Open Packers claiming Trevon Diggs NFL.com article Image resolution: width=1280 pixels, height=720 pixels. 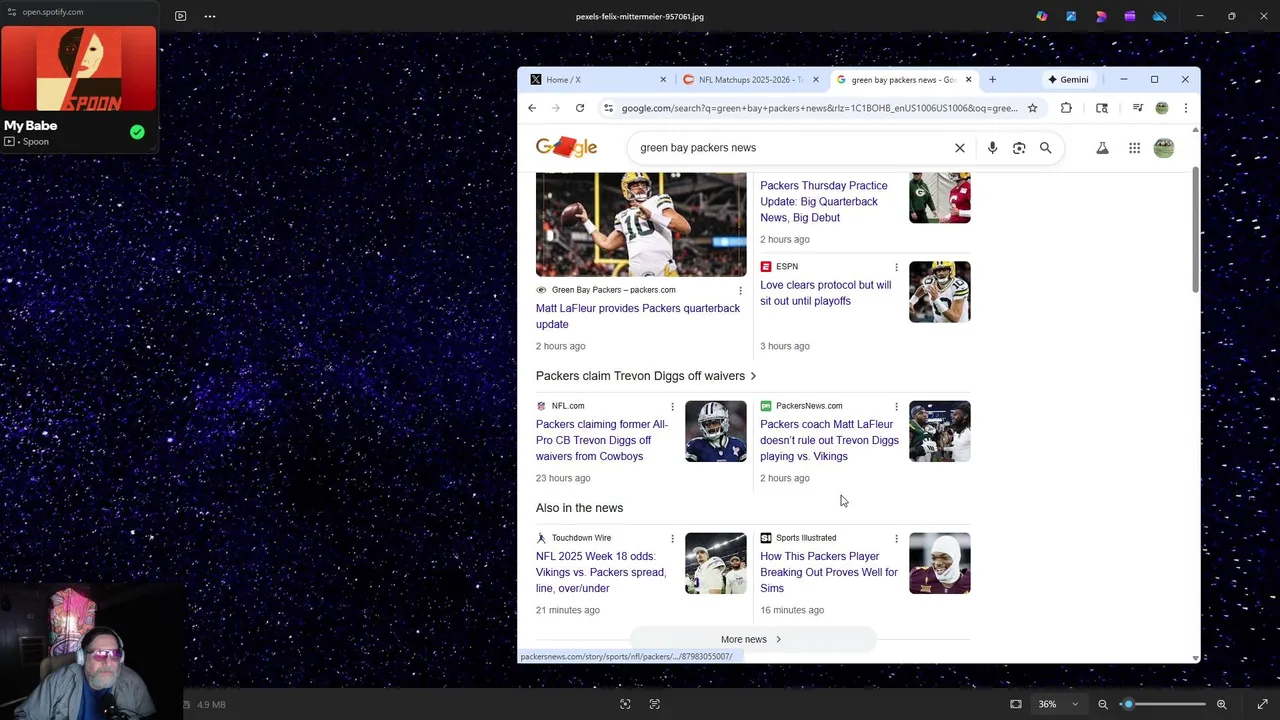[602, 440]
